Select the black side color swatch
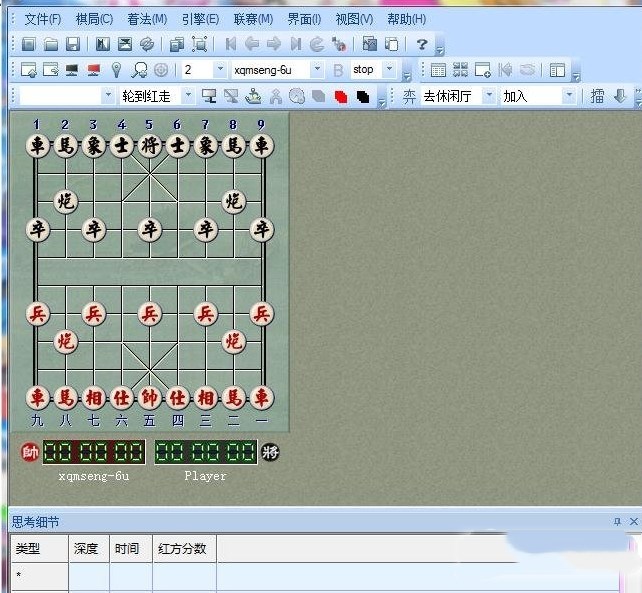 click(363, 97)
